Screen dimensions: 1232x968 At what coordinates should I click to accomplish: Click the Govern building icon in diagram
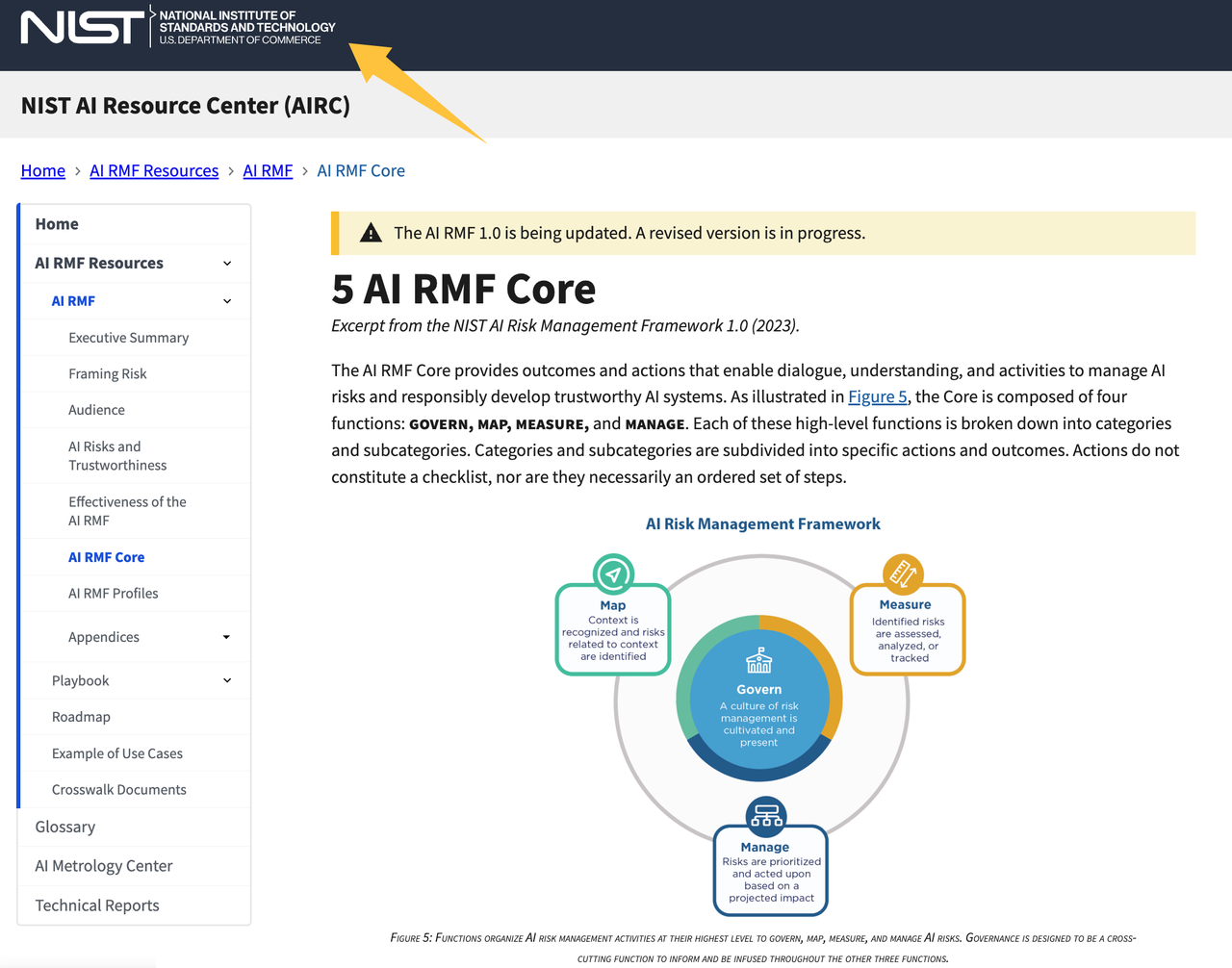point(759,661)
